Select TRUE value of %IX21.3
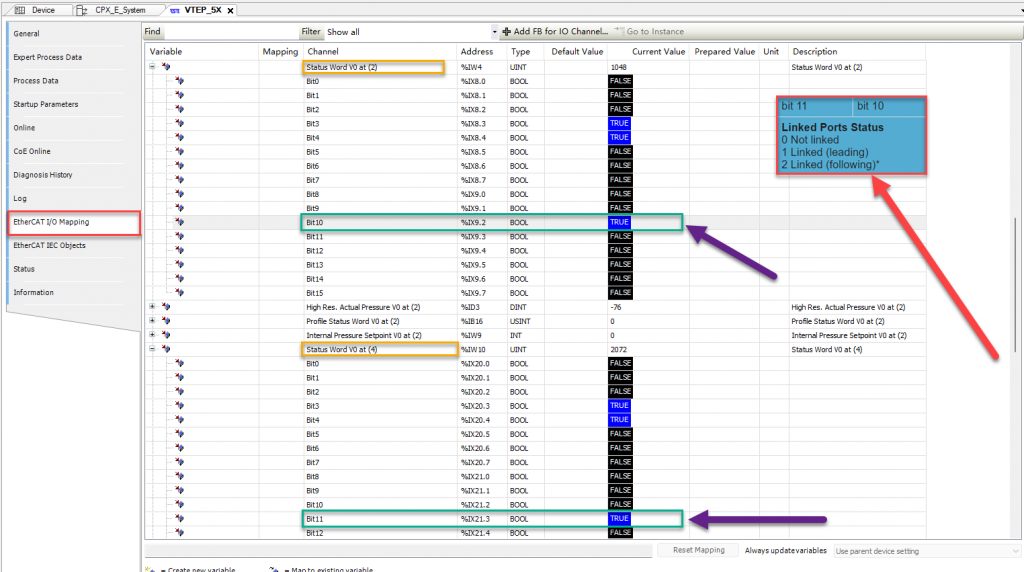Image resolution: width=1024 pixels, height=572 pixels. click(619, 518)
